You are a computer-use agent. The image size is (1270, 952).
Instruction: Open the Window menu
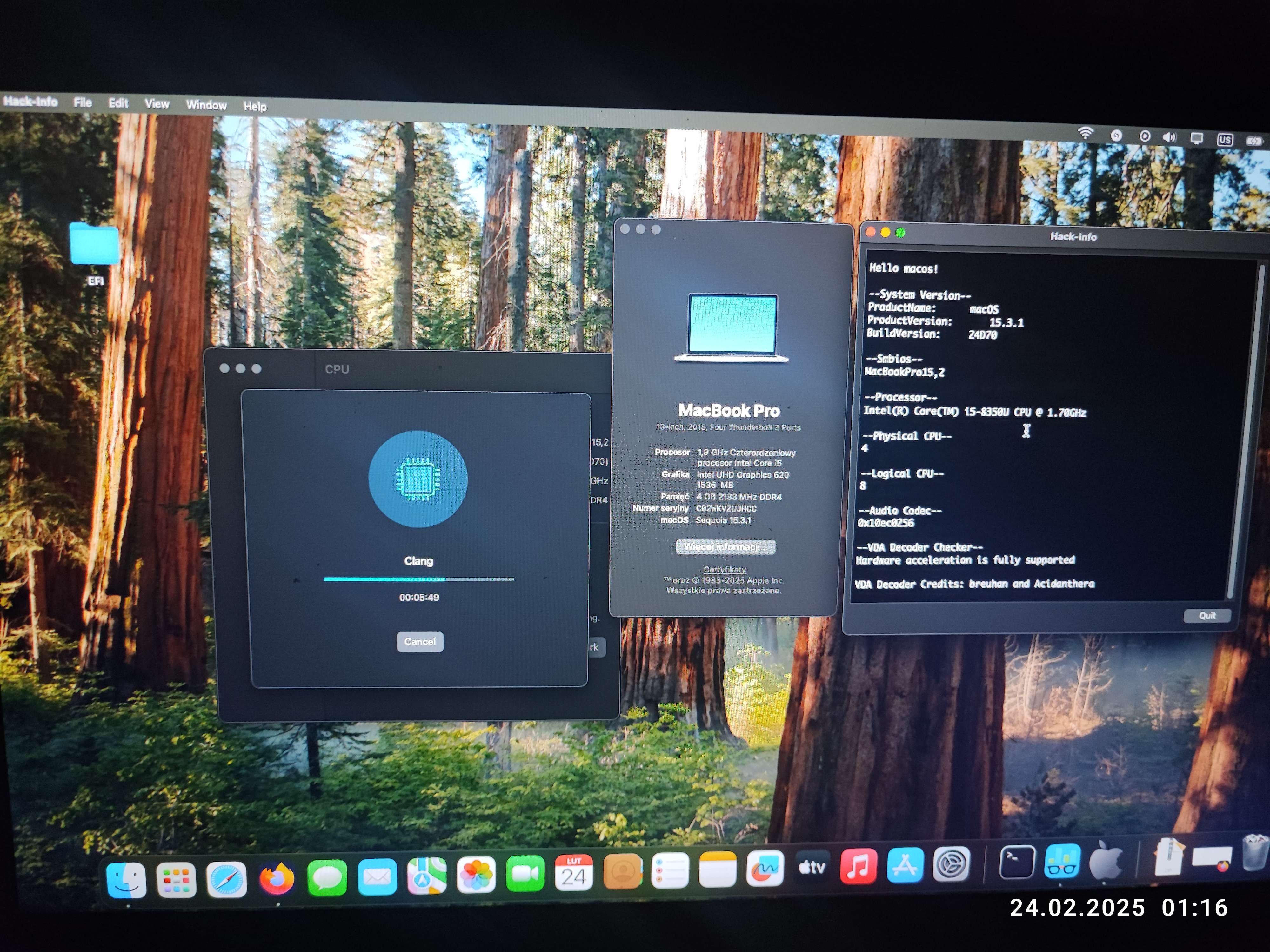coord(206,105)
